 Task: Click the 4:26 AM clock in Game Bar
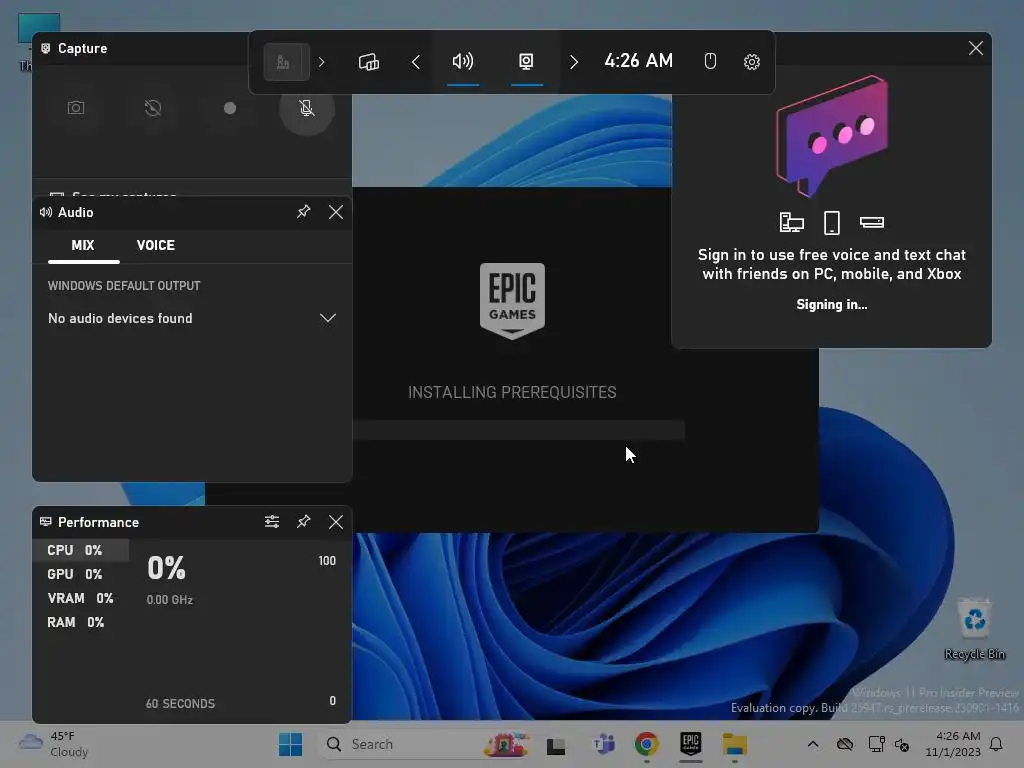tap(638, 61)
